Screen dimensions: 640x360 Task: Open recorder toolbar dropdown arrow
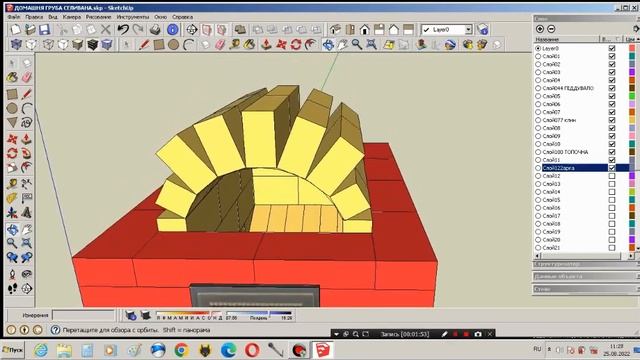(336, 334)
